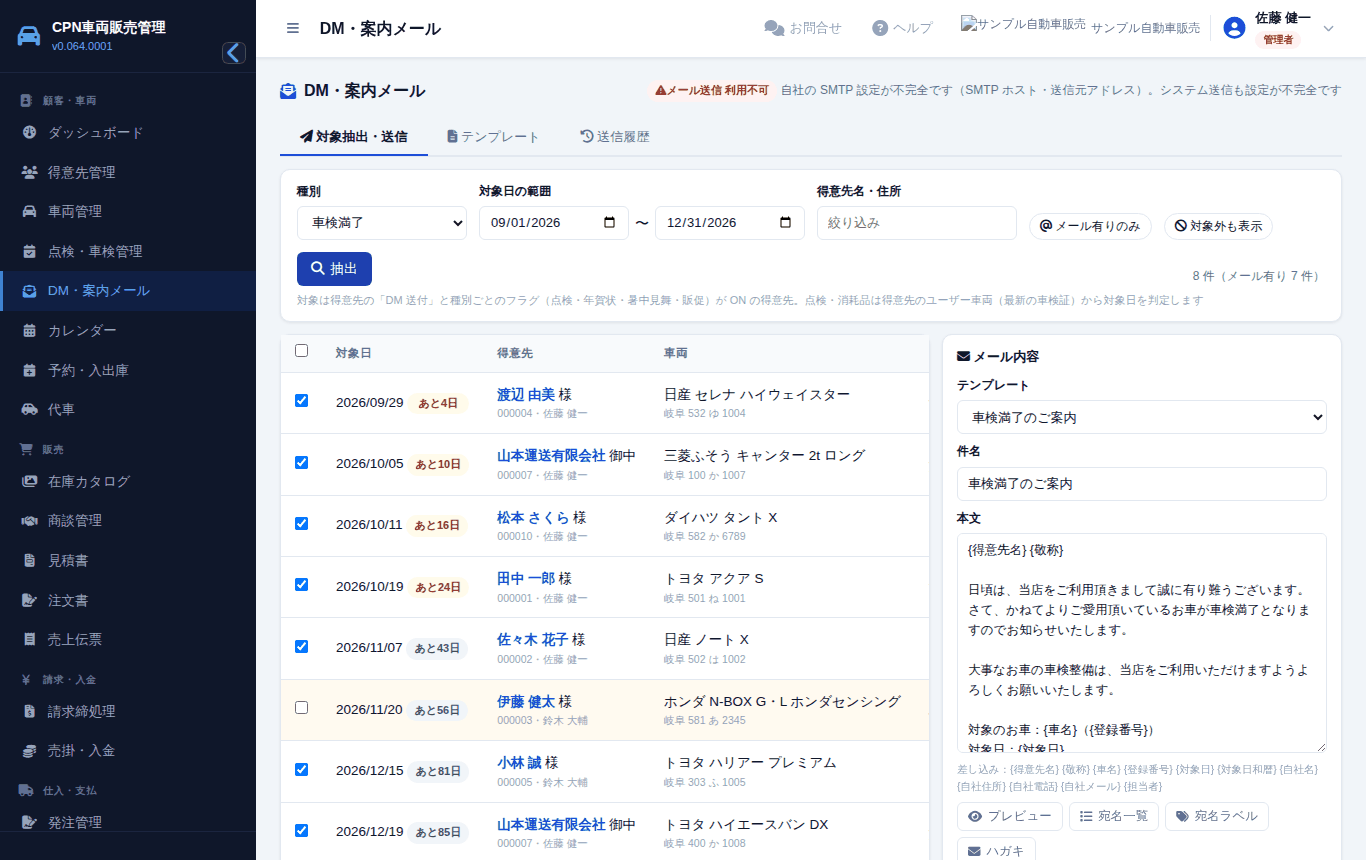This screenshot has width=1366, height=860.
Task: Open 点検・車検管理 in the sidebar
Action: pos(128,251)
